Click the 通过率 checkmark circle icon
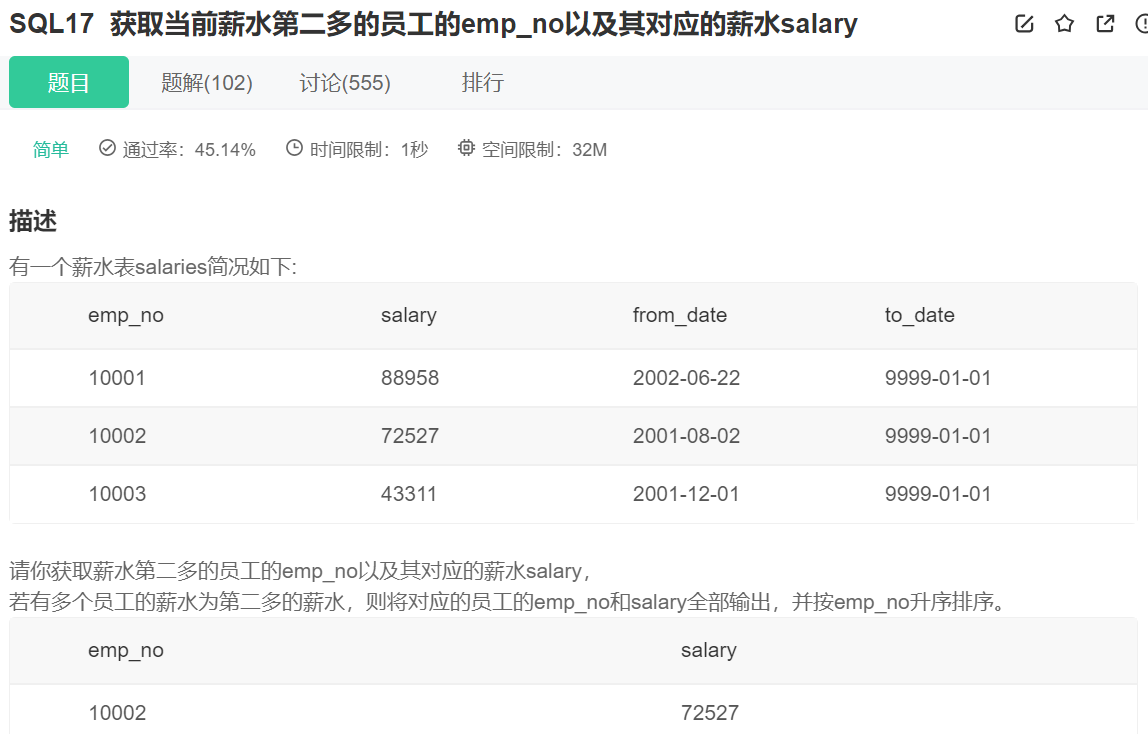 click(107, 148)
